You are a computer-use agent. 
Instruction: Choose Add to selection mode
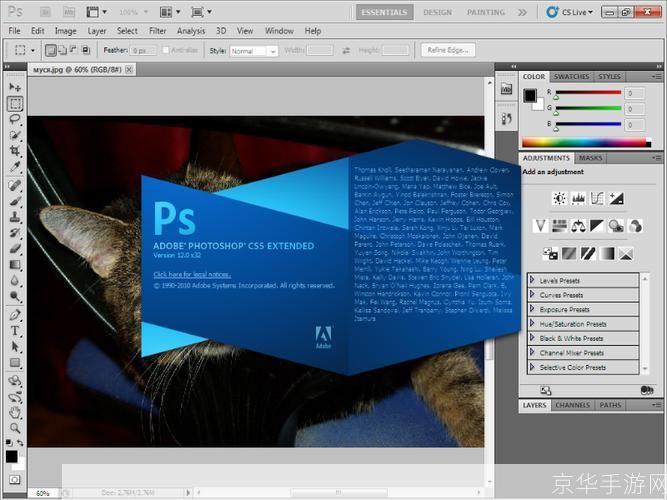62,50
